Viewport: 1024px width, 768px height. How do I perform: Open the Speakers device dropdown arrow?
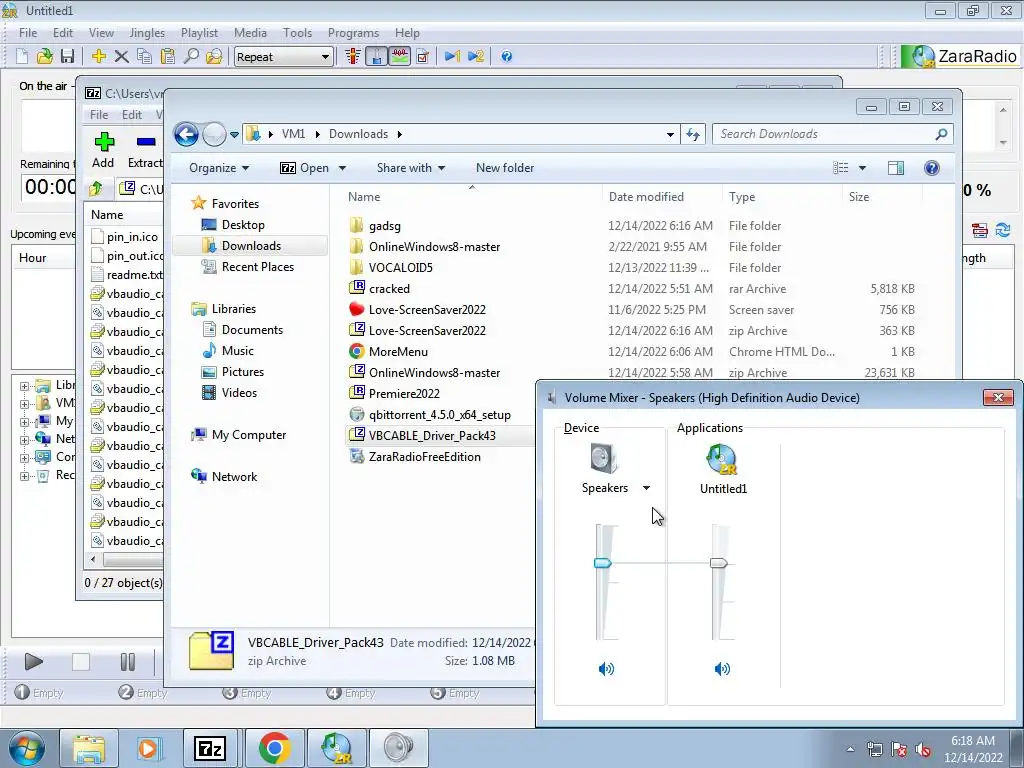(x=647, y=488)
